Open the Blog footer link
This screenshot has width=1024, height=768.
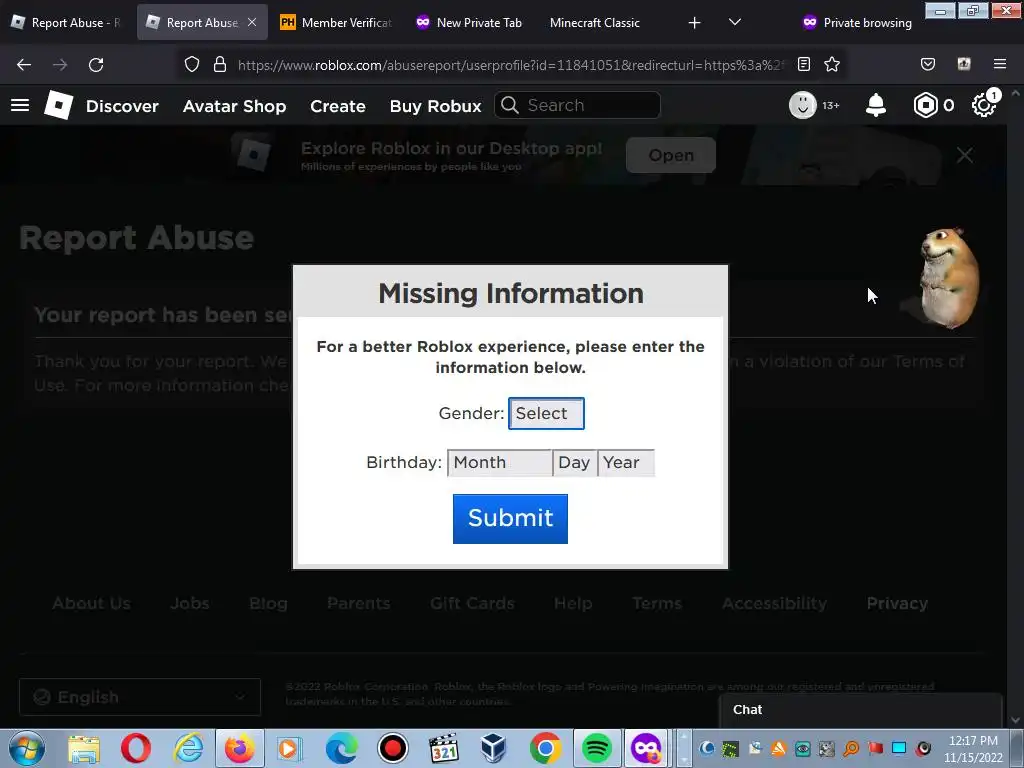(x=268, y=603)
